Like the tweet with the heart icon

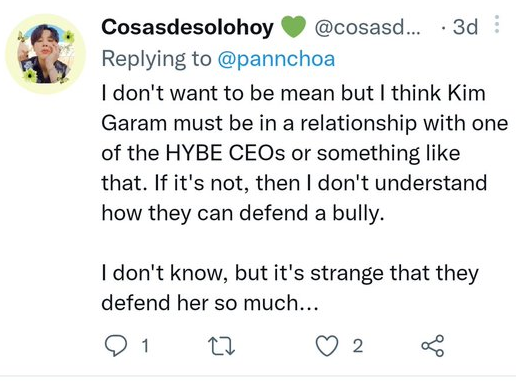click(327, 346)
